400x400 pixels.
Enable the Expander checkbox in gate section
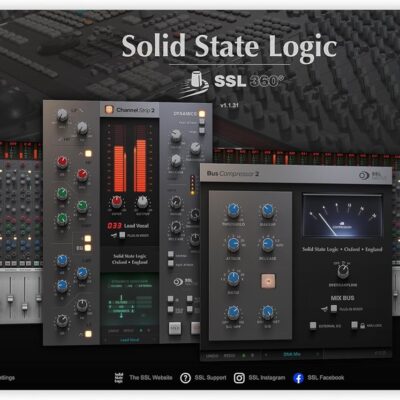pyautogui.click(x=171, y=255)
